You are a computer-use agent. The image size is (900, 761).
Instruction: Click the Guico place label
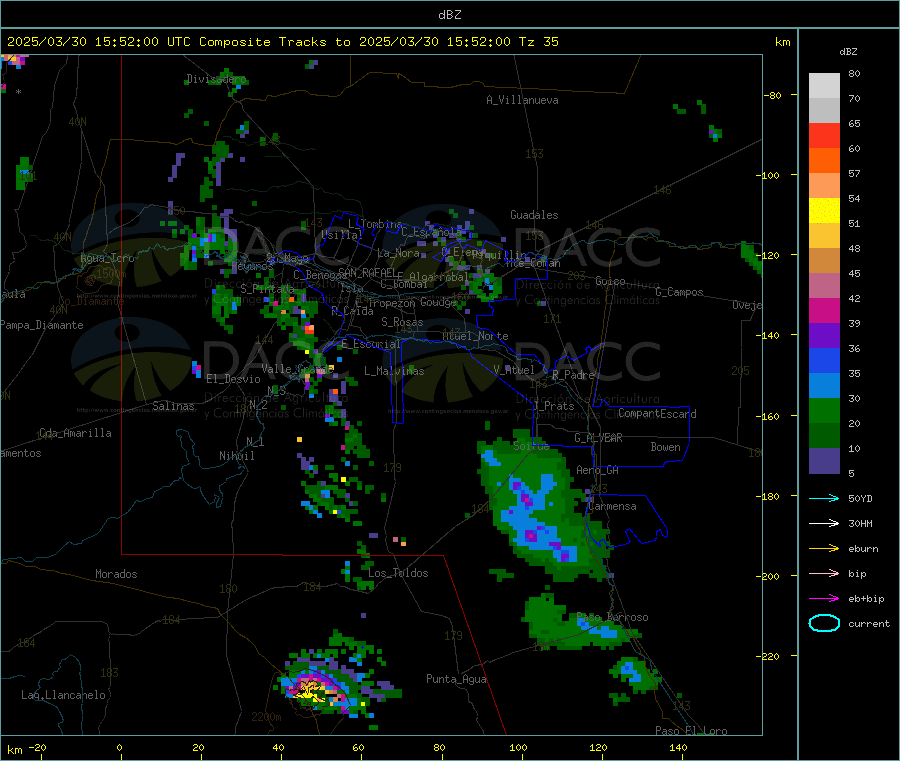click(610, 281)
